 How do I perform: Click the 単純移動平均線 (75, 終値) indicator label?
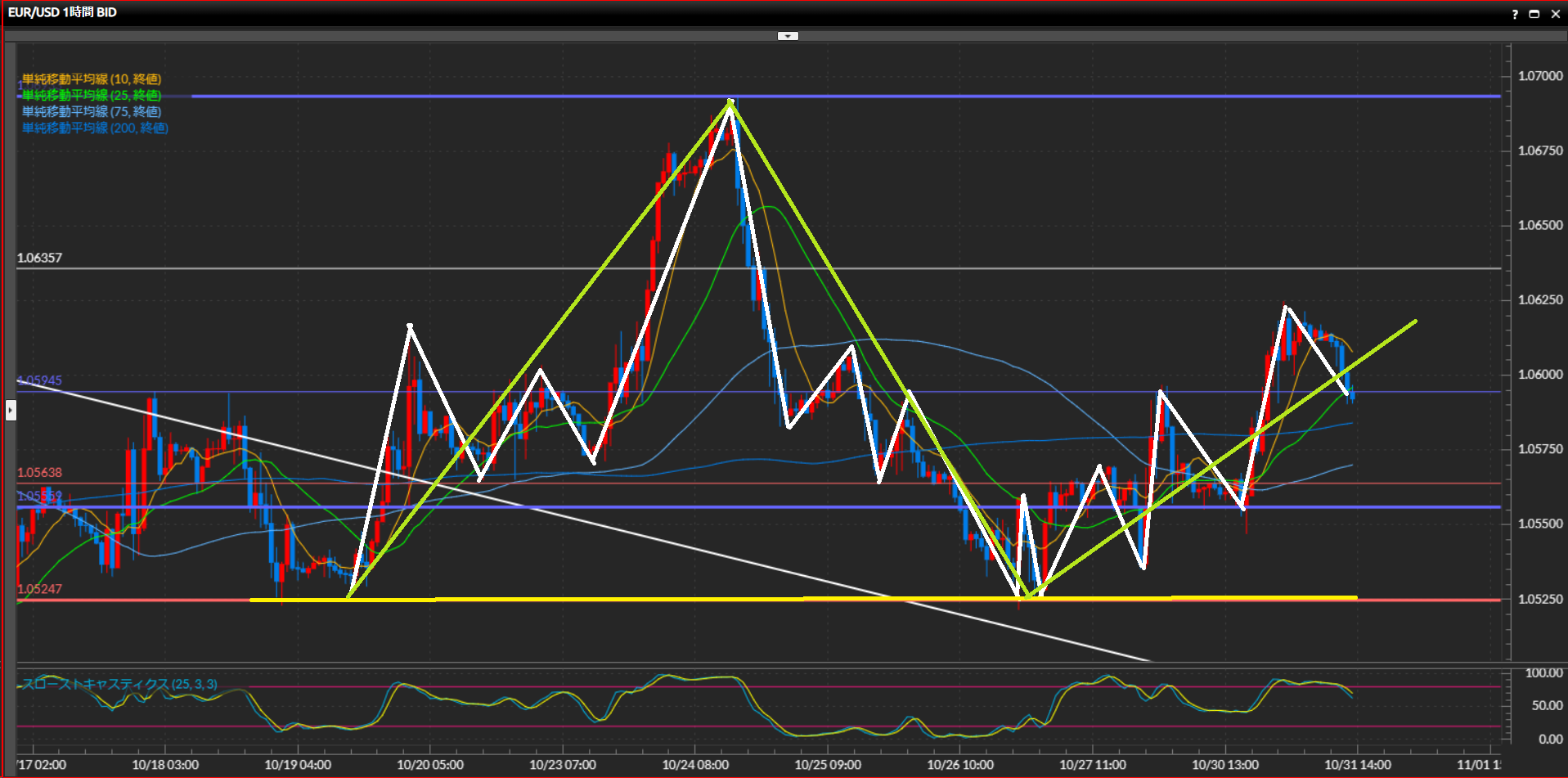click(92, 112)
